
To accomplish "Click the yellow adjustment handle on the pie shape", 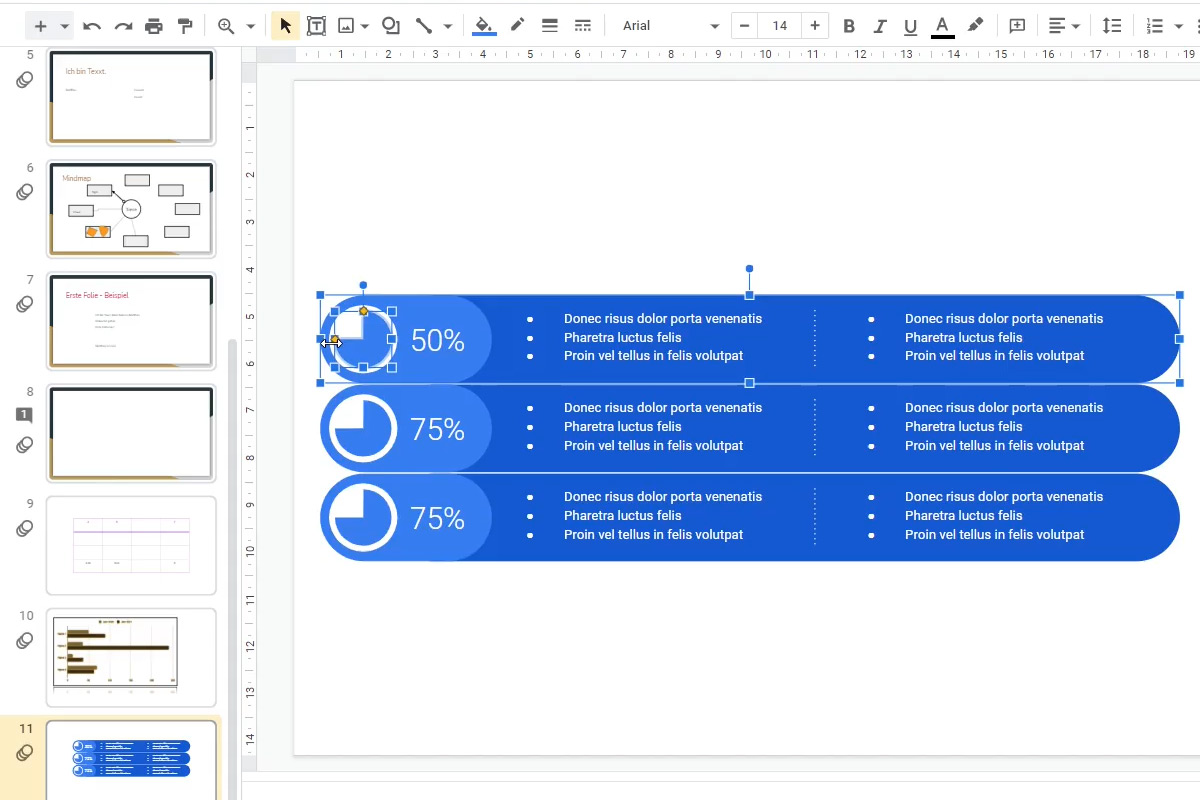I will (x=363, y=311).
